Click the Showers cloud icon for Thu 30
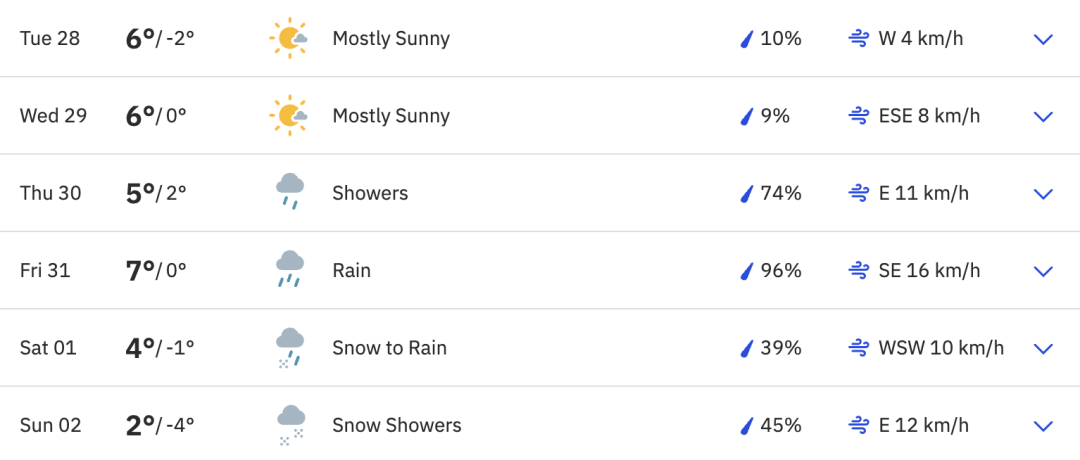This screenshot has height=460, width=1080. coord(290,192)
